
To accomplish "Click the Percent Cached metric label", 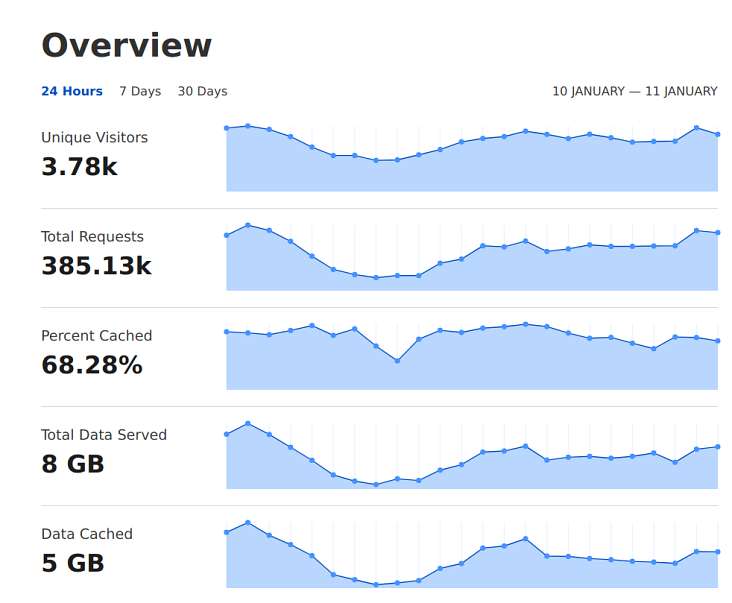I will (97, 336).
